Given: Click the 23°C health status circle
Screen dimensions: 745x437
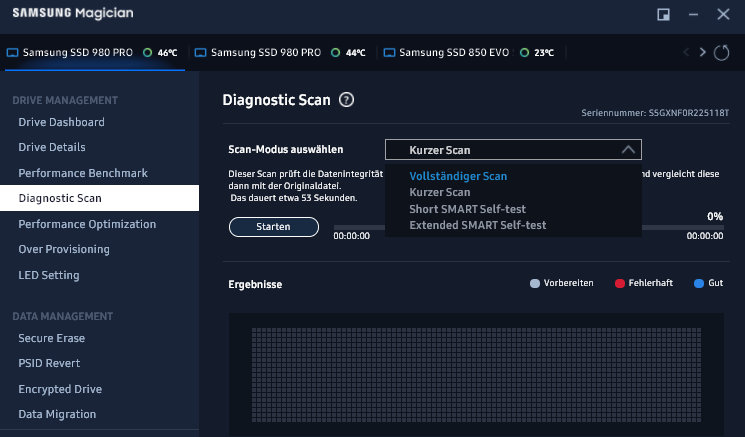Looking at the screenshot, I should click(x=524, y=52).
